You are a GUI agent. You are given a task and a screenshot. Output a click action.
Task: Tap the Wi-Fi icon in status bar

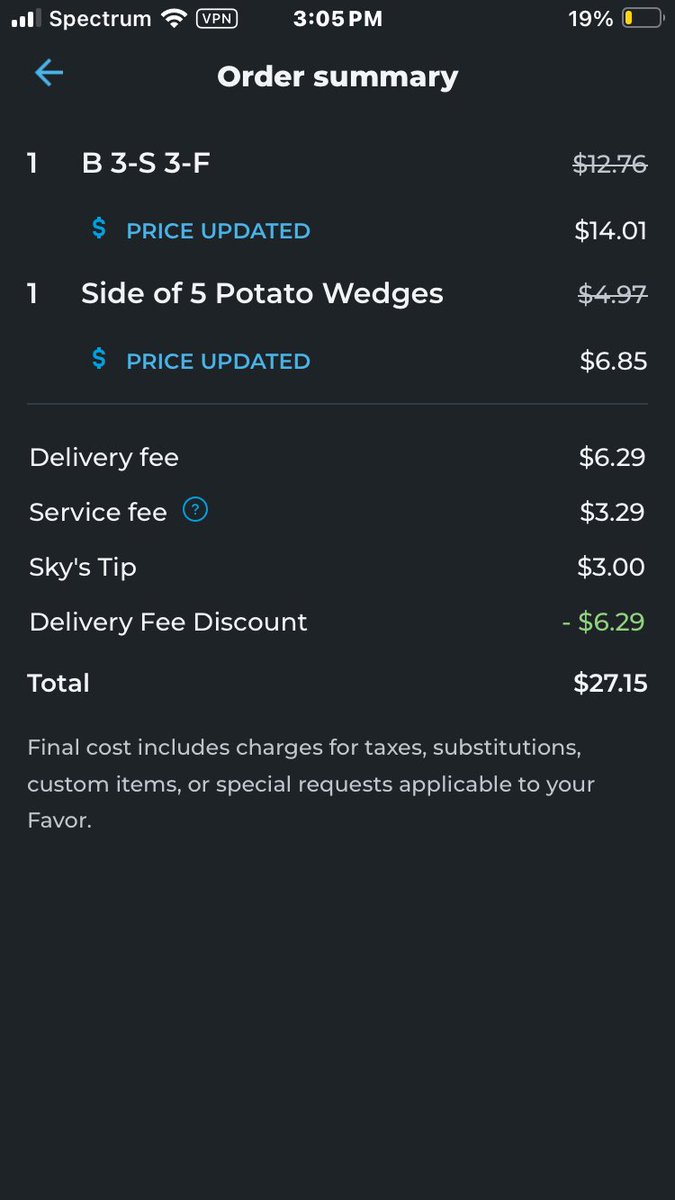click(x=174, y=18)
